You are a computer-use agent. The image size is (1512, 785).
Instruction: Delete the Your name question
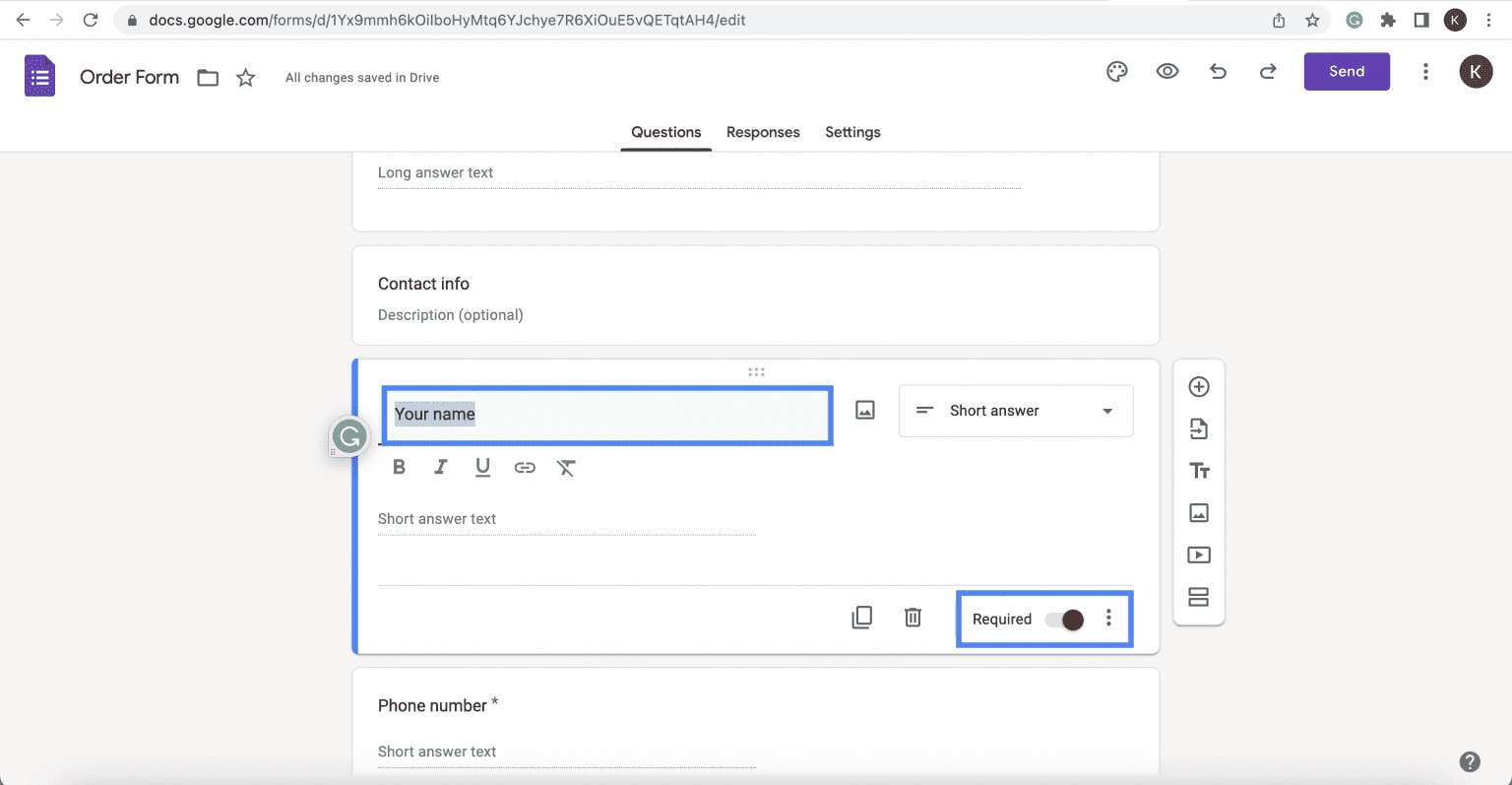pyautogui.click(x=913, y=617)
